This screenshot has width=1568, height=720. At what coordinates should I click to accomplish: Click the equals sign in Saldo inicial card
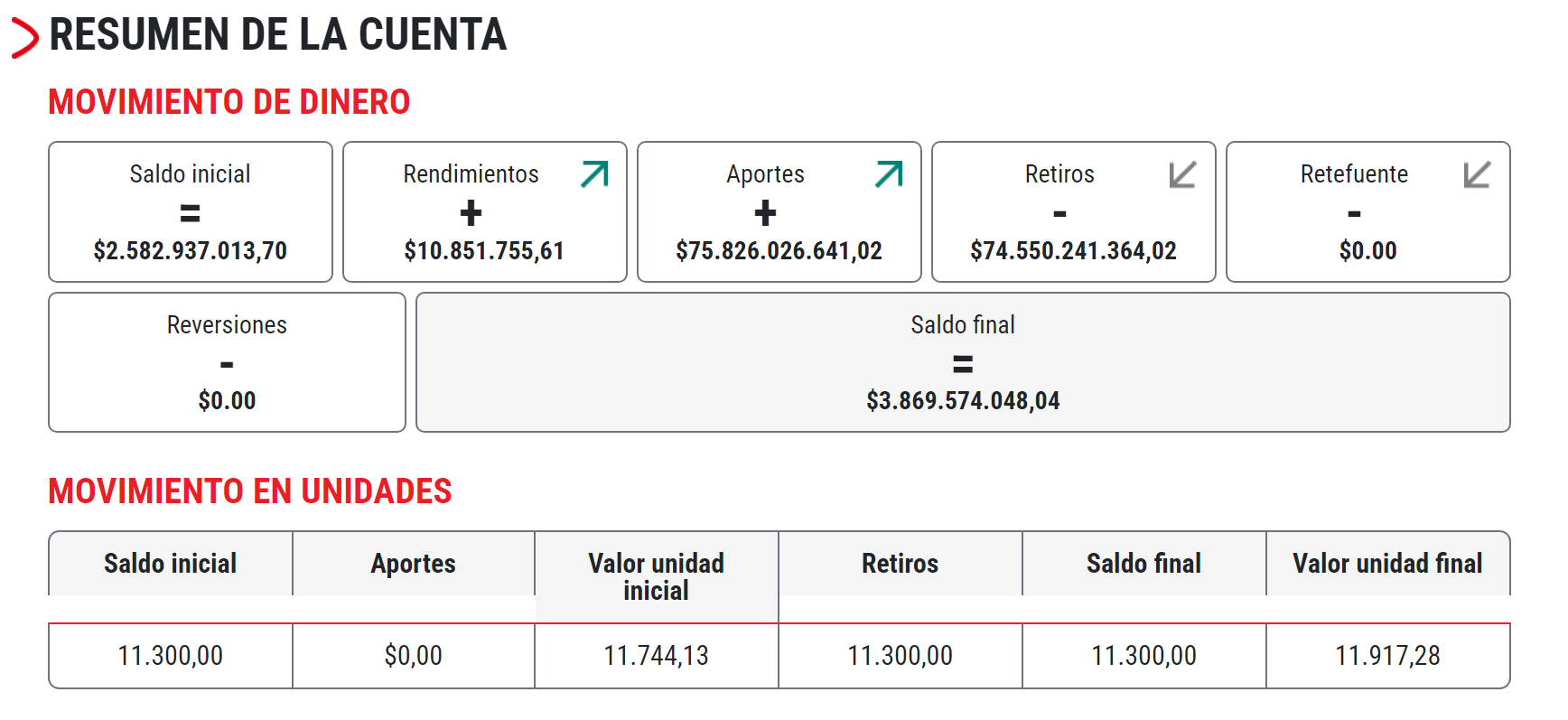(x=190, y=213)
